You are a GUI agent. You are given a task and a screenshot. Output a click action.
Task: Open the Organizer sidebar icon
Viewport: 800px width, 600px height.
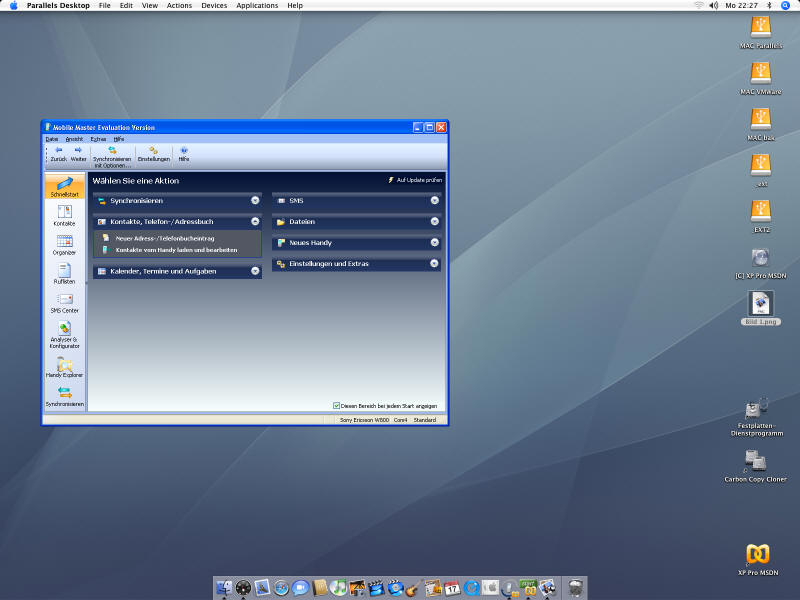click(x=64, y=244)
